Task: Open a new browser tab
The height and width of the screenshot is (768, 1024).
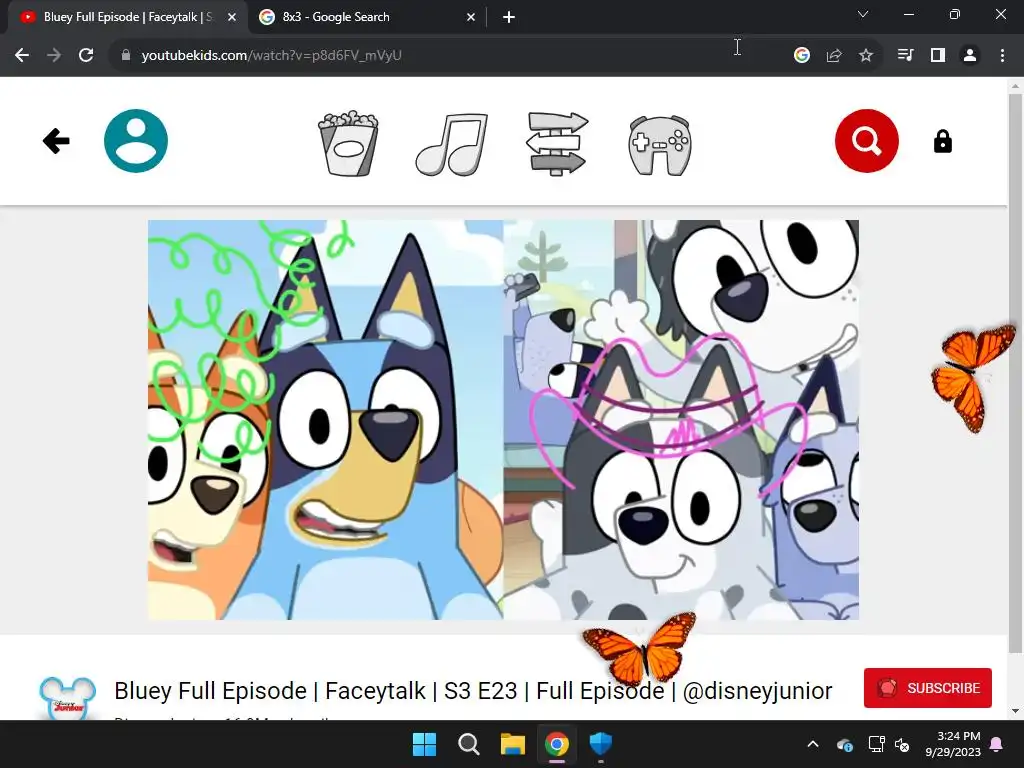Action: click(509, 17)
